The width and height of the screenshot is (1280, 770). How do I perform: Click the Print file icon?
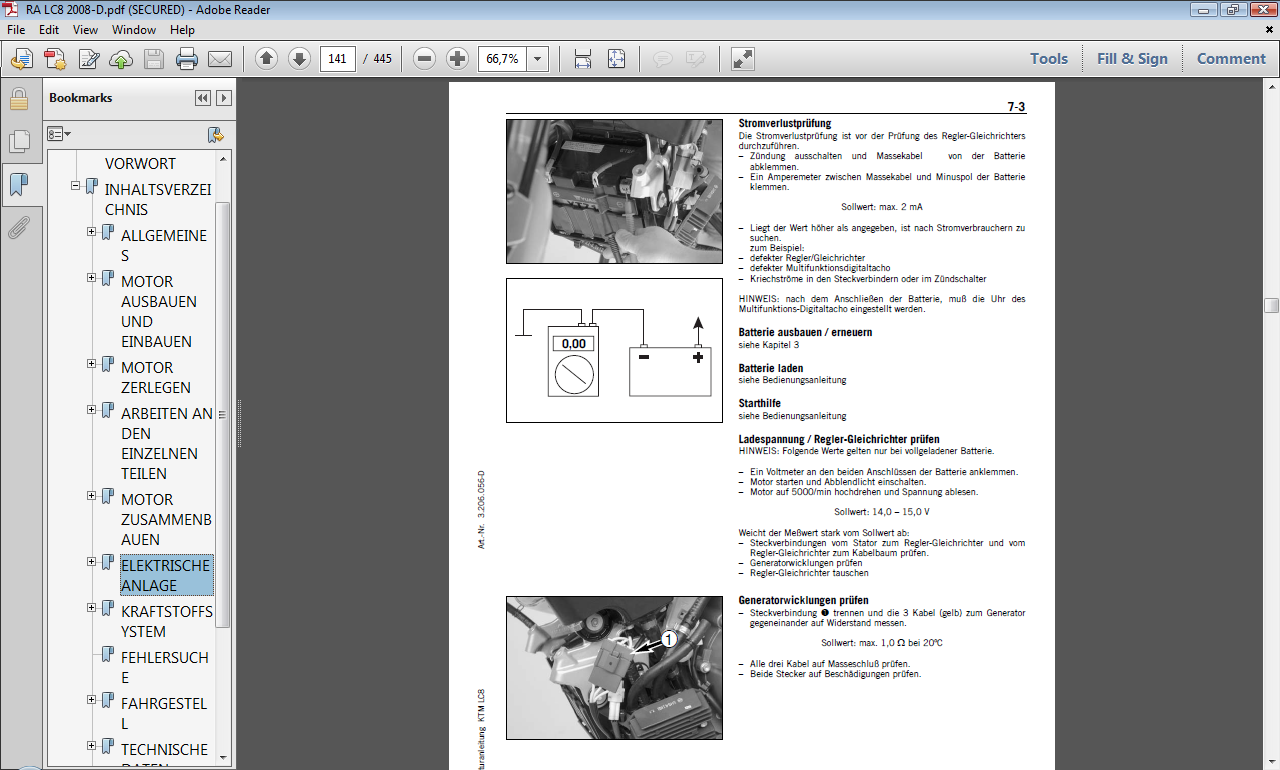(x=187, y=59)
